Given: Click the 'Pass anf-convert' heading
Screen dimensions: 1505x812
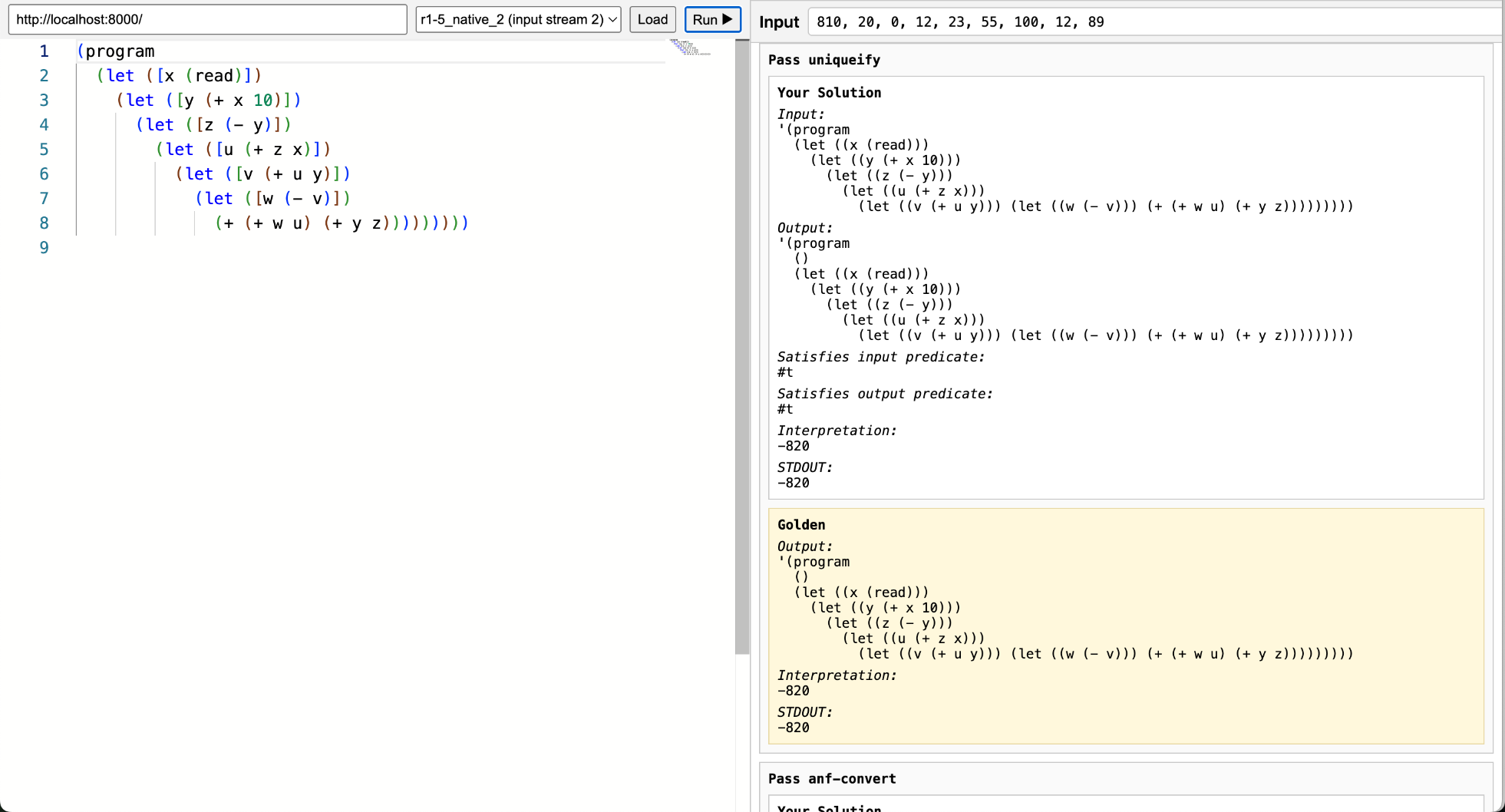Looking at the screenshot, I should pos(832,779).
